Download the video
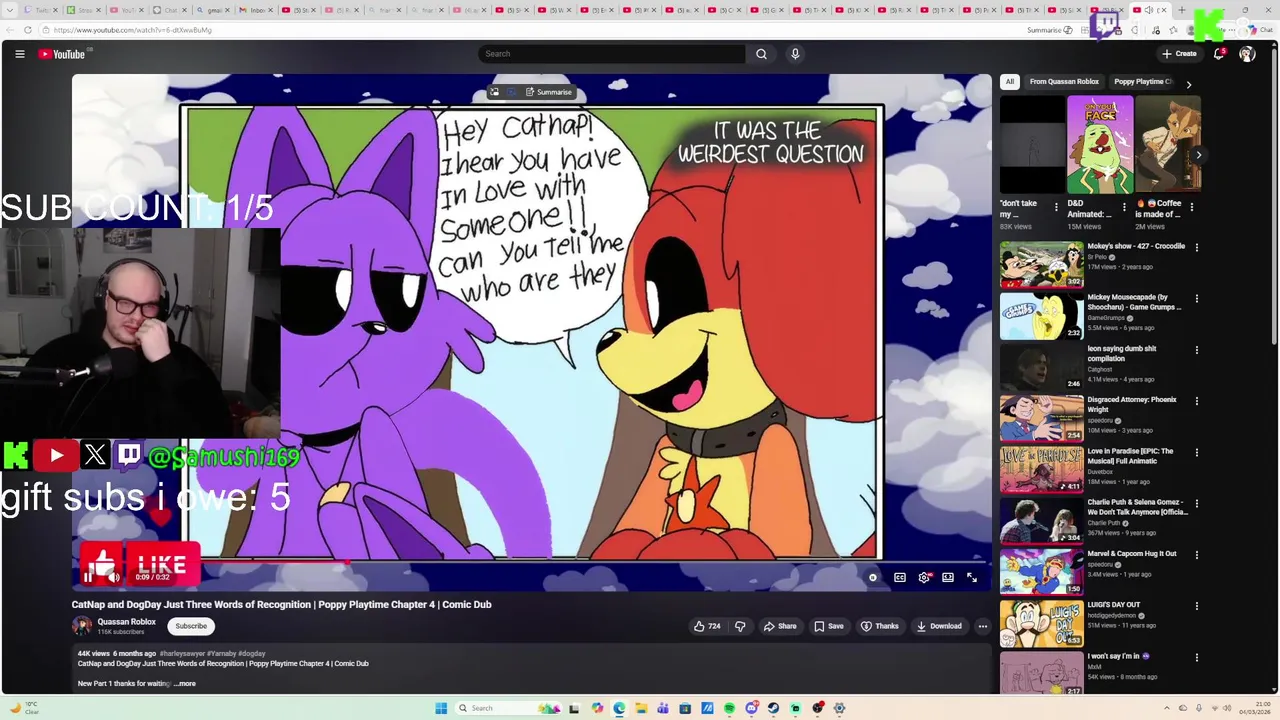1280x720 pixels. [x=939, y=626]
